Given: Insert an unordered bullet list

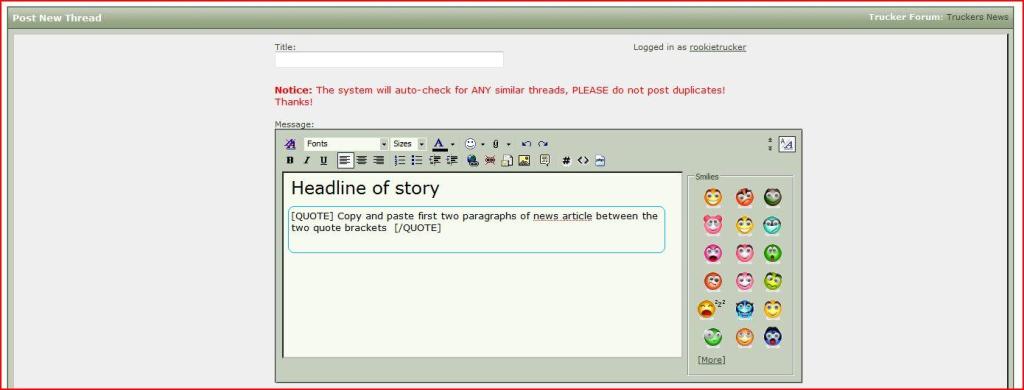Looking at the screenshot, I should 417,160.
